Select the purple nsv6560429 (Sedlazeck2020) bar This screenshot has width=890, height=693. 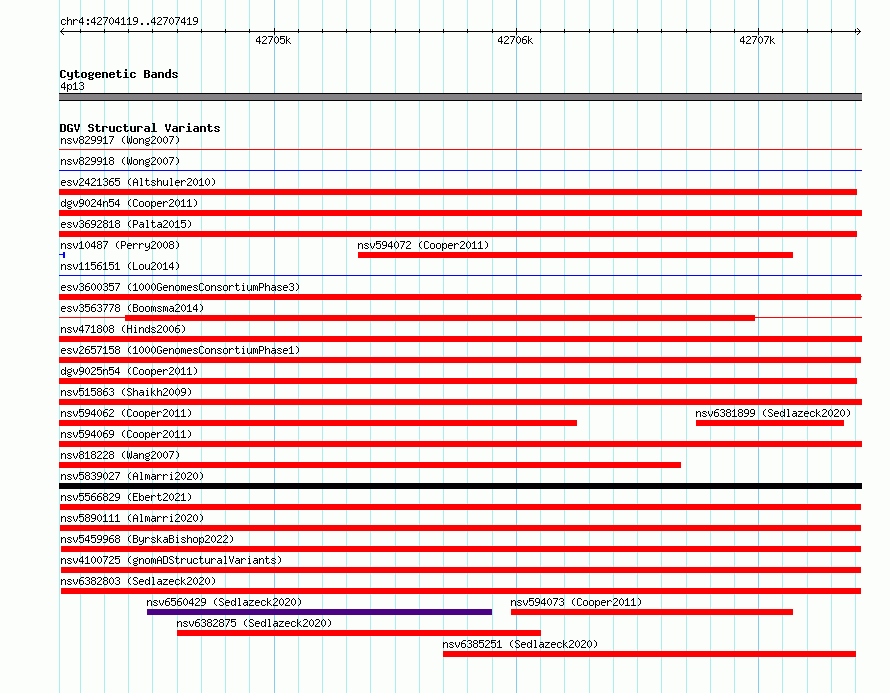(x=319, y=612)
